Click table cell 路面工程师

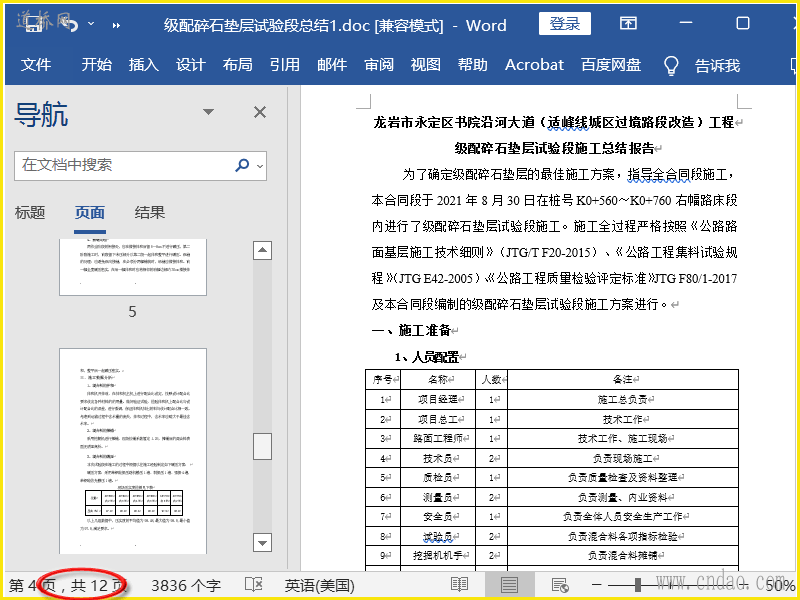(438, 439)
